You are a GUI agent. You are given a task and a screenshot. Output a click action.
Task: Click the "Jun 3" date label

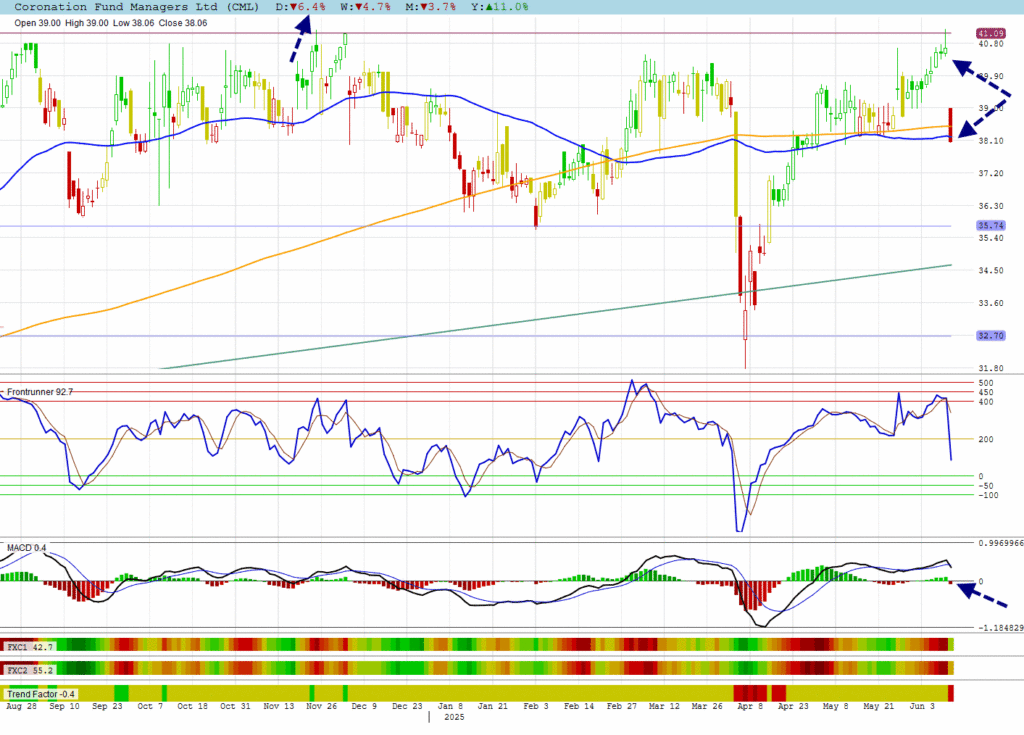tap(922, 706)
